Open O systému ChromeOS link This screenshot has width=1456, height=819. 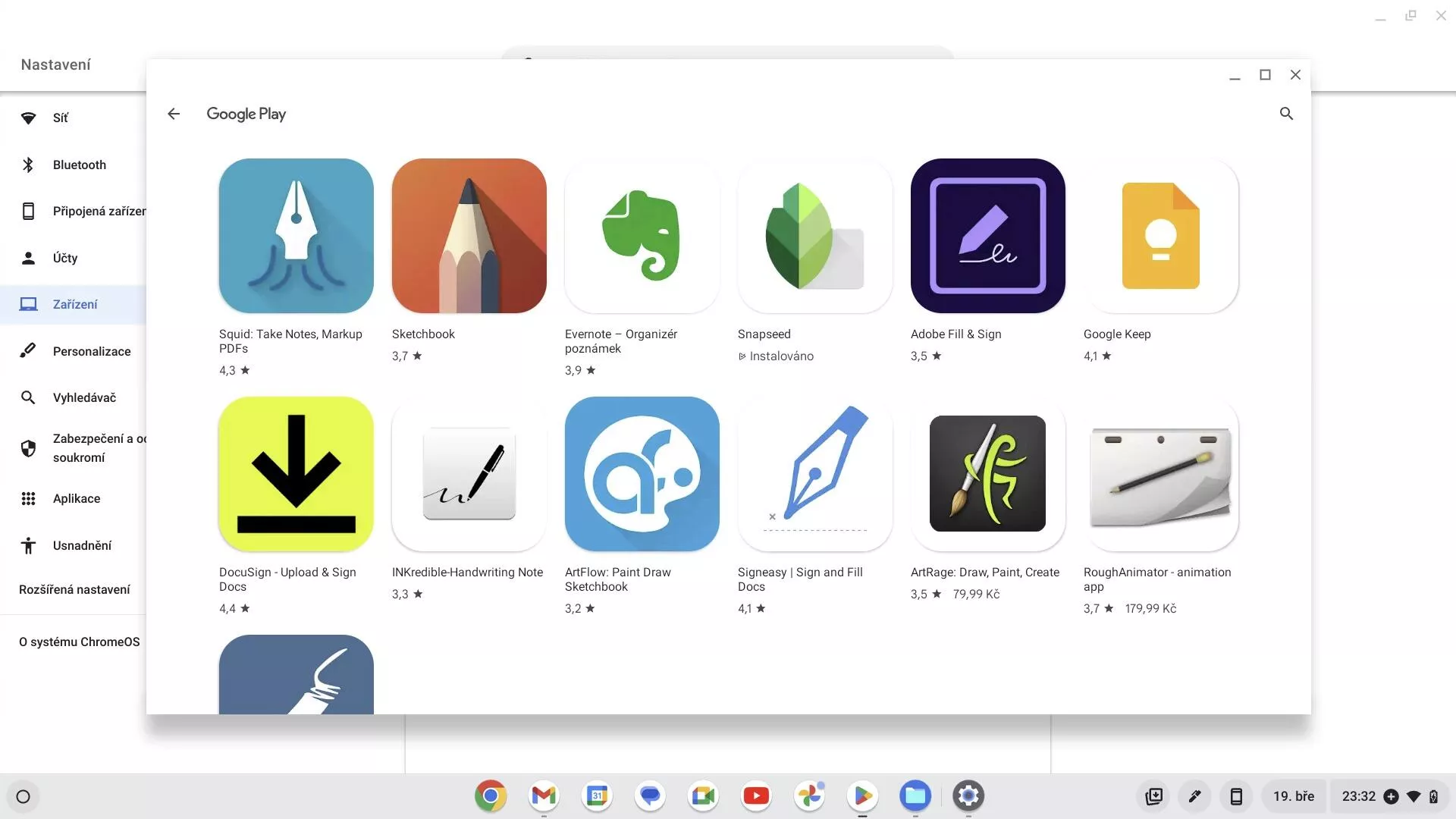[x=80, y=642]
